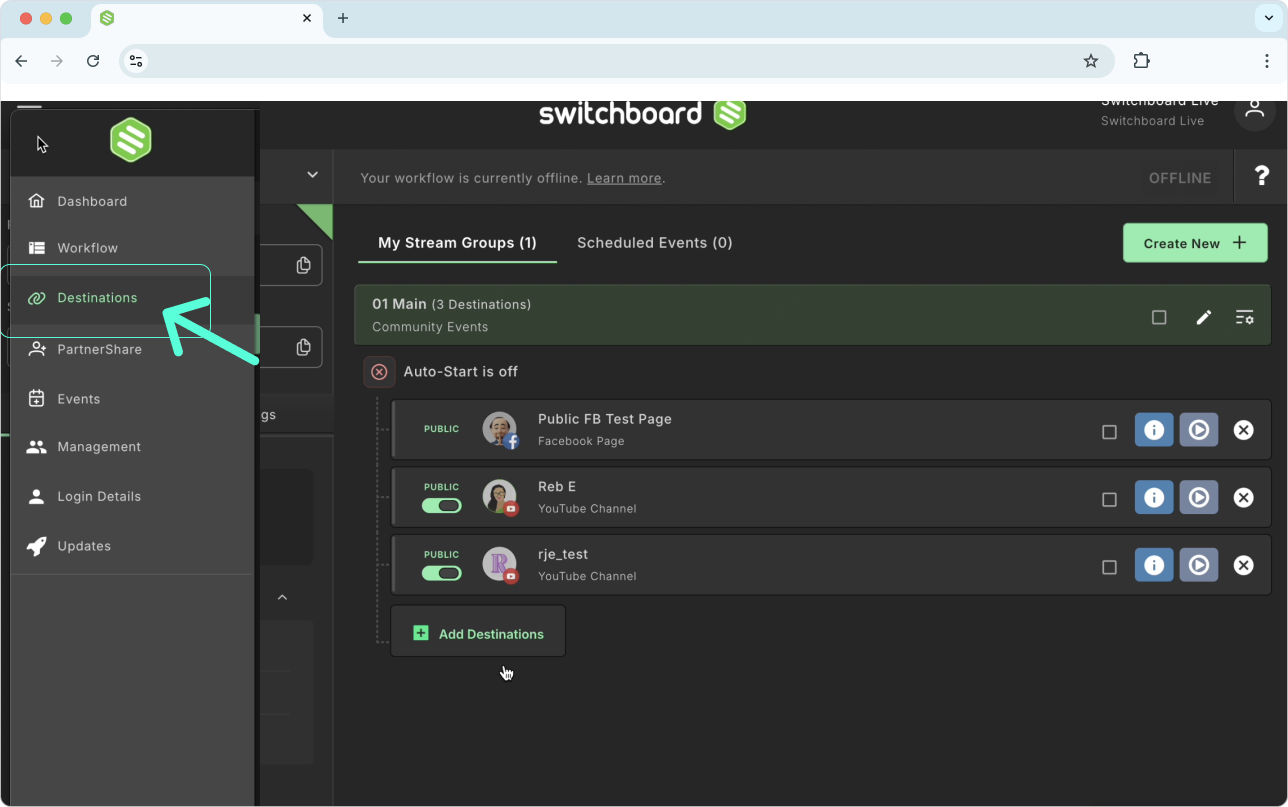The width and height of the screenshot is (1288, 807).
Task: Remove the Reb E destination
Action: click(x=1243, y=497)
